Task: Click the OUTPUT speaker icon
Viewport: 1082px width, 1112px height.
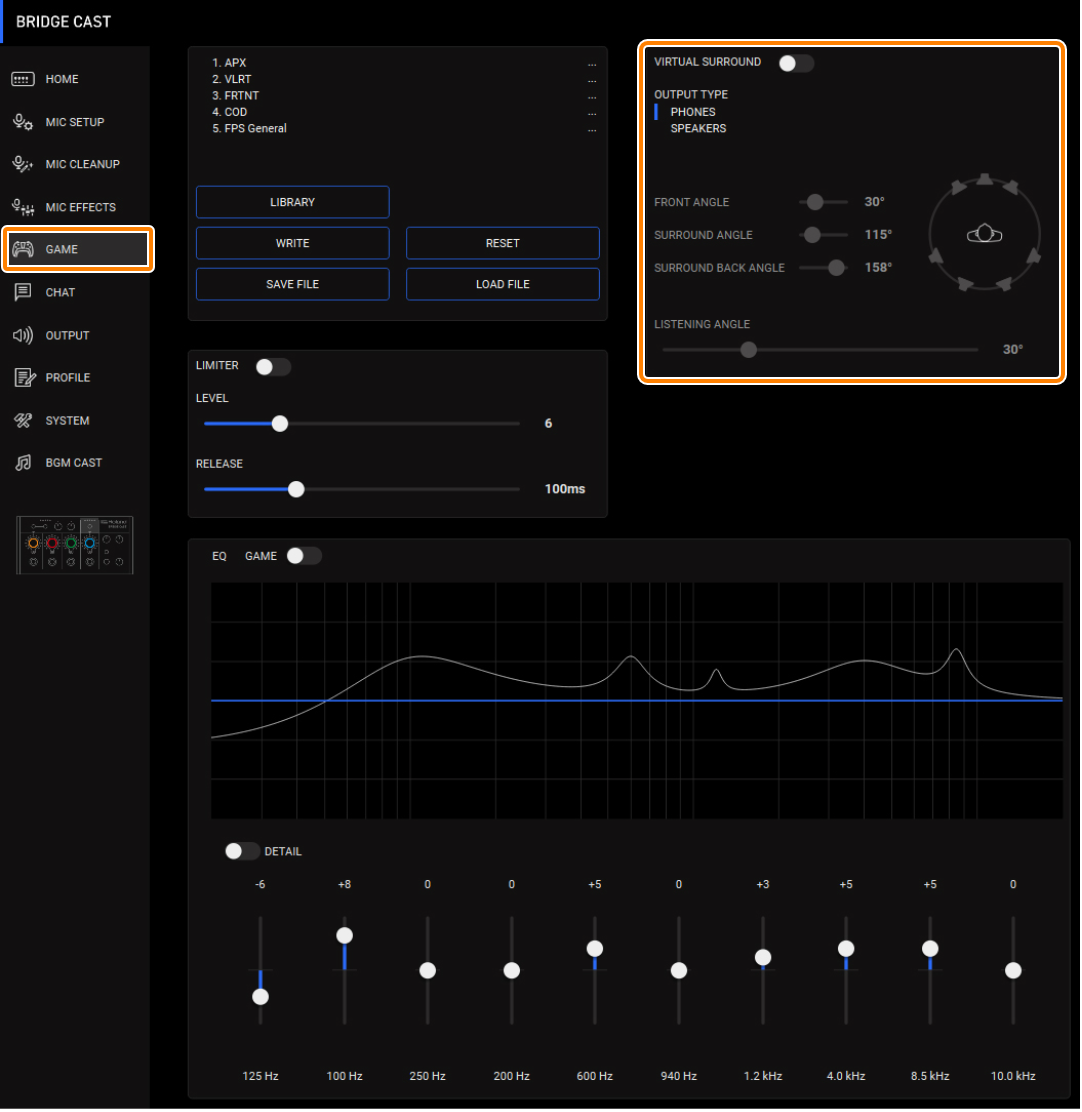Action: pos(23,335)
